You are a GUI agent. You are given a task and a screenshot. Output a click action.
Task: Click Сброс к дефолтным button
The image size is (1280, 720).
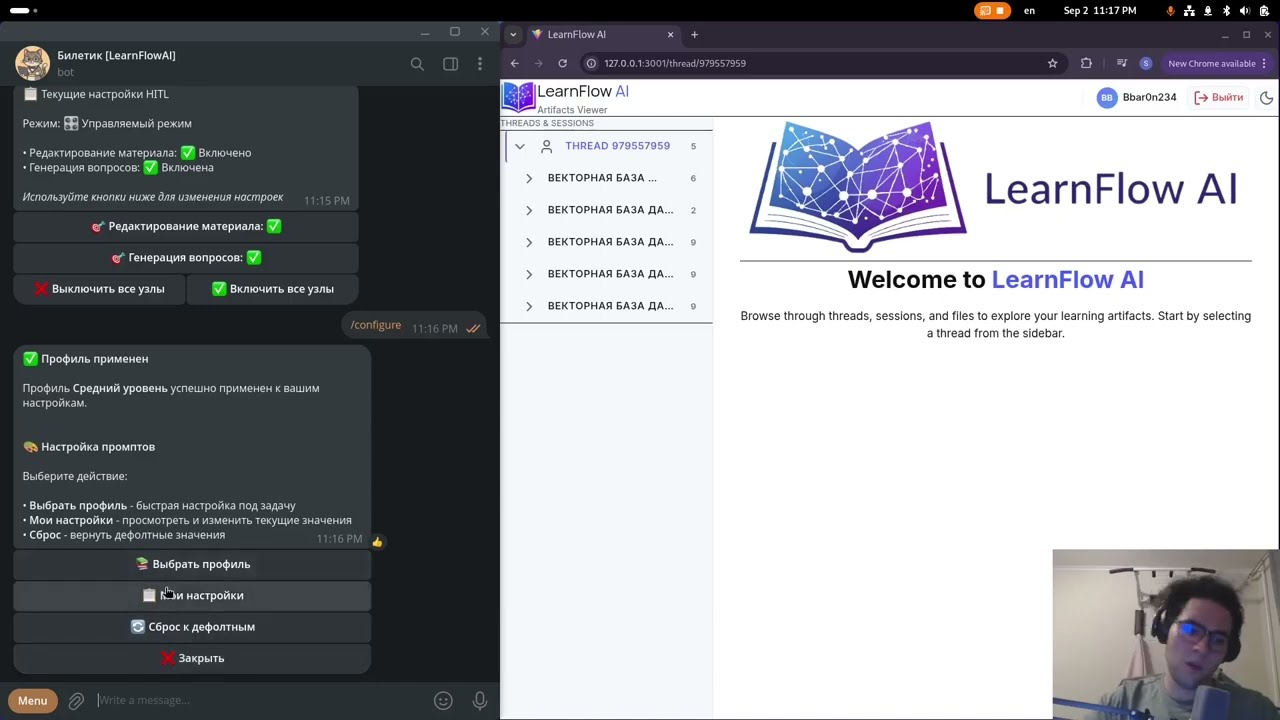tap(192, 627)
